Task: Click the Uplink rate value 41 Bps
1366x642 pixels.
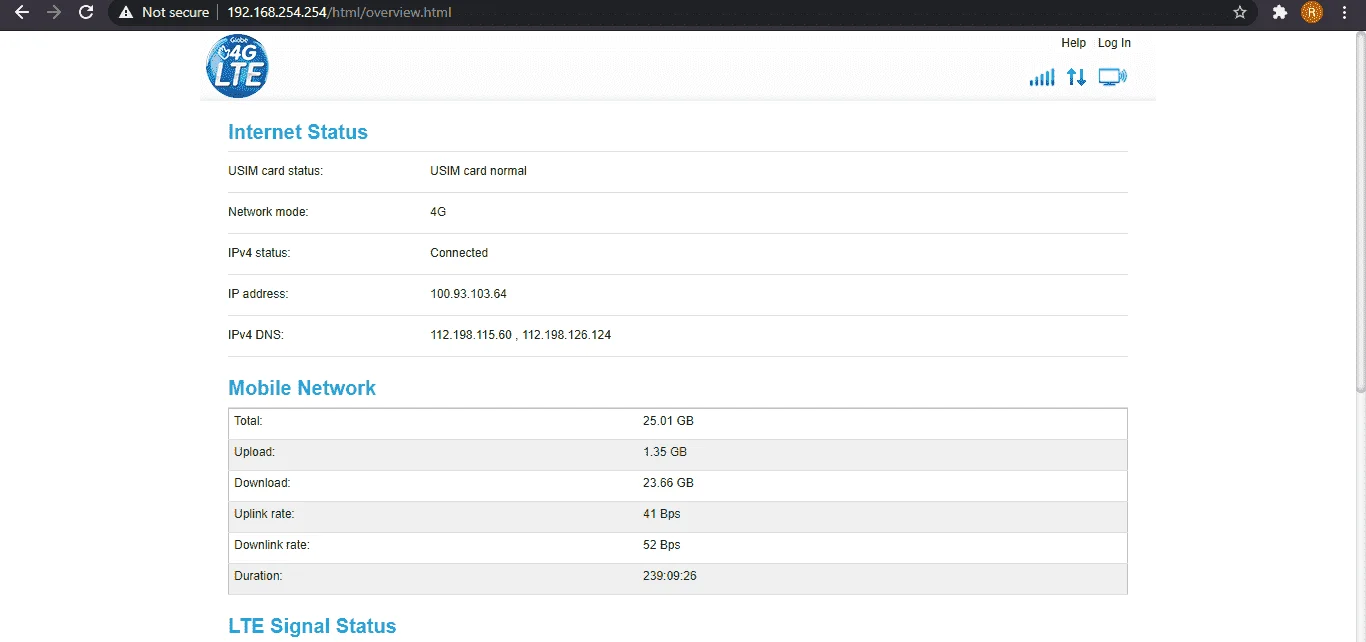Action: [x=661, y=514]
